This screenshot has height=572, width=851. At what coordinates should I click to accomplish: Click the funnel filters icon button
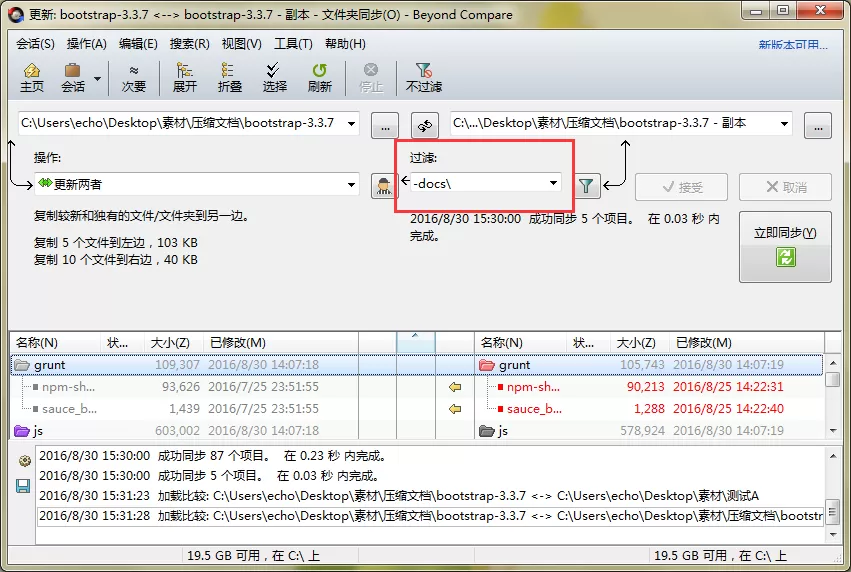click(586, 186)
